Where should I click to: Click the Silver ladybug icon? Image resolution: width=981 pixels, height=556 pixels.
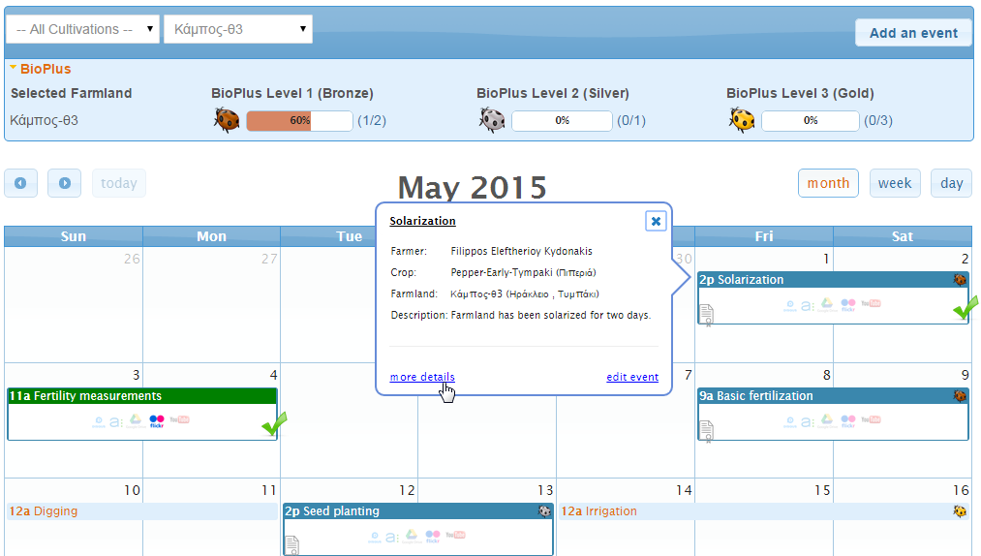coord(492,119)
